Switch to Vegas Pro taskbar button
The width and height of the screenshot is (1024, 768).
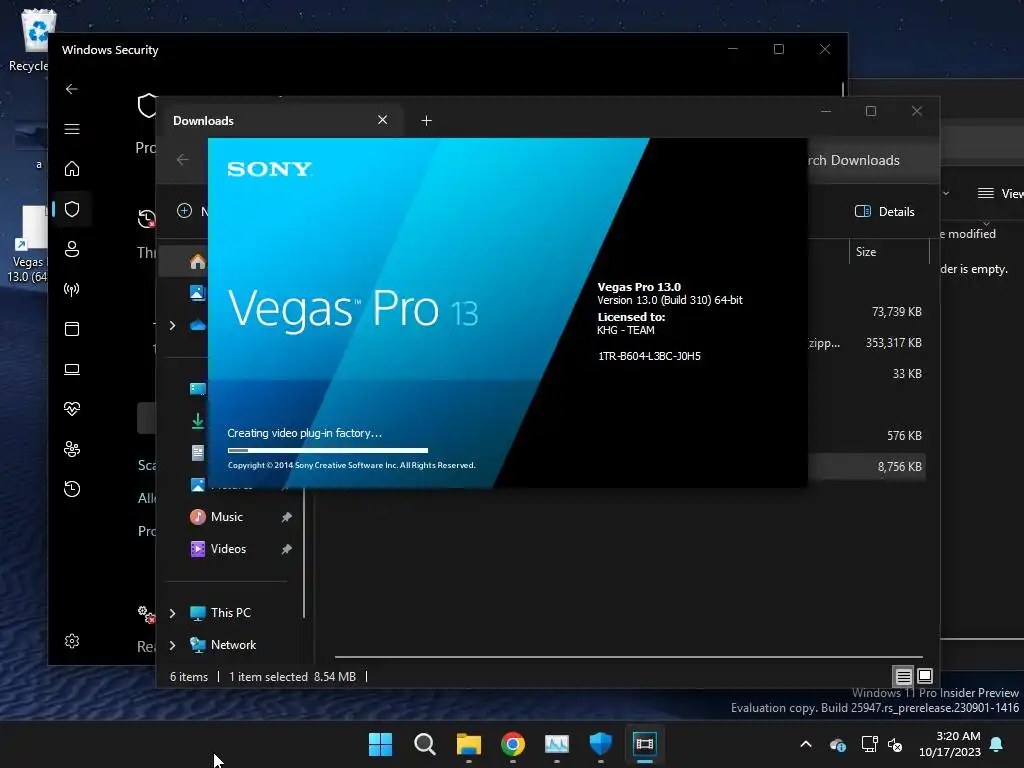(x=645, y=743)
